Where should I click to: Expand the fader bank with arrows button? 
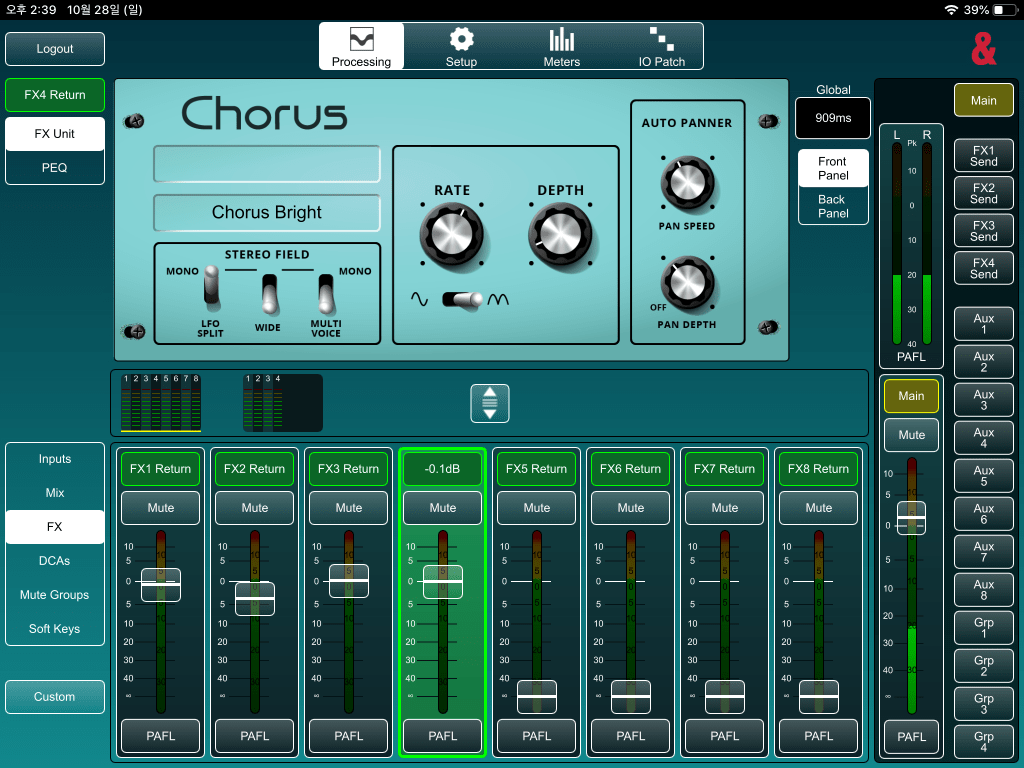[489, 402]
